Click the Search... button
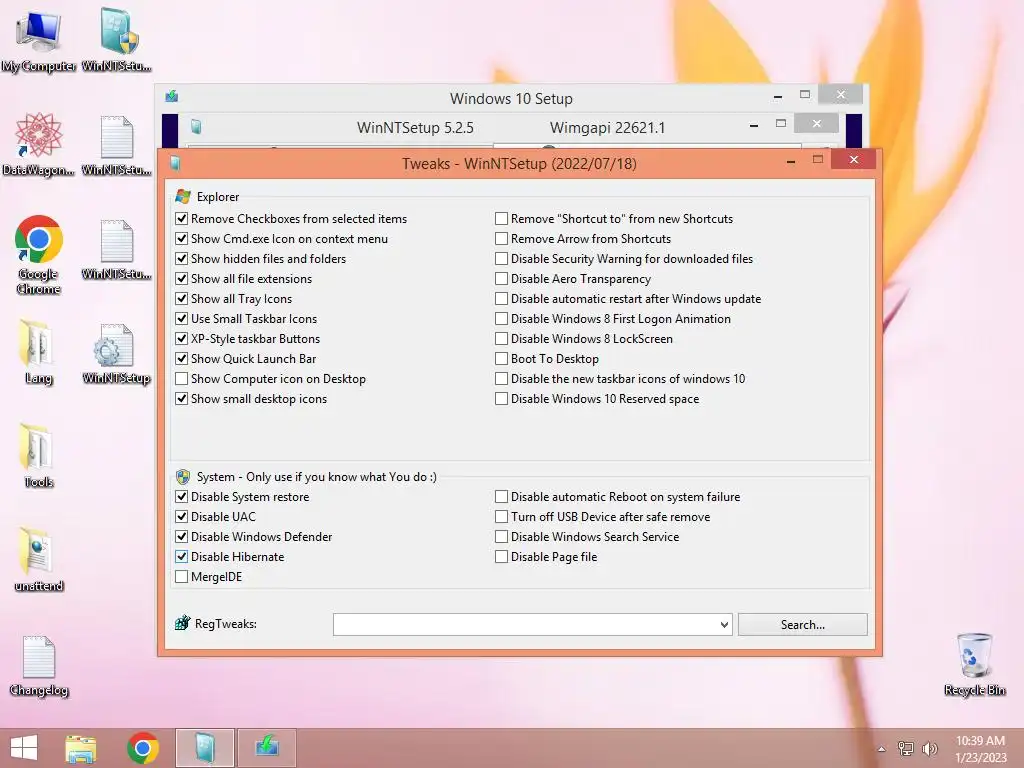Screen dimensions: 1024x768 [x=803, y=625]
